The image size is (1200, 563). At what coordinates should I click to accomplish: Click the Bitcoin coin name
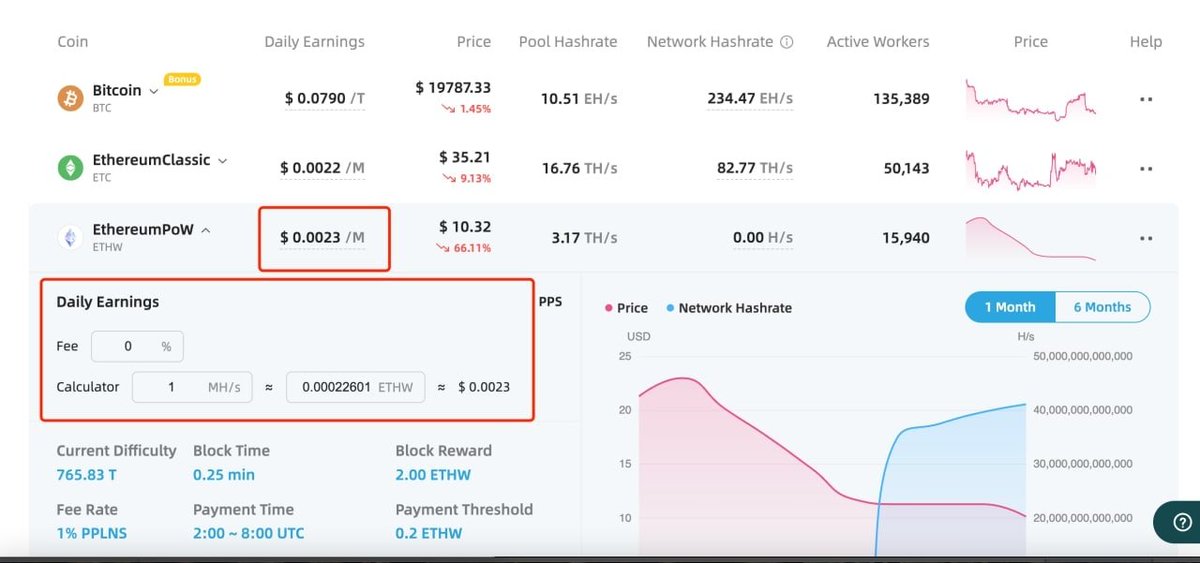pyautogui.click(x=117, y=90)
